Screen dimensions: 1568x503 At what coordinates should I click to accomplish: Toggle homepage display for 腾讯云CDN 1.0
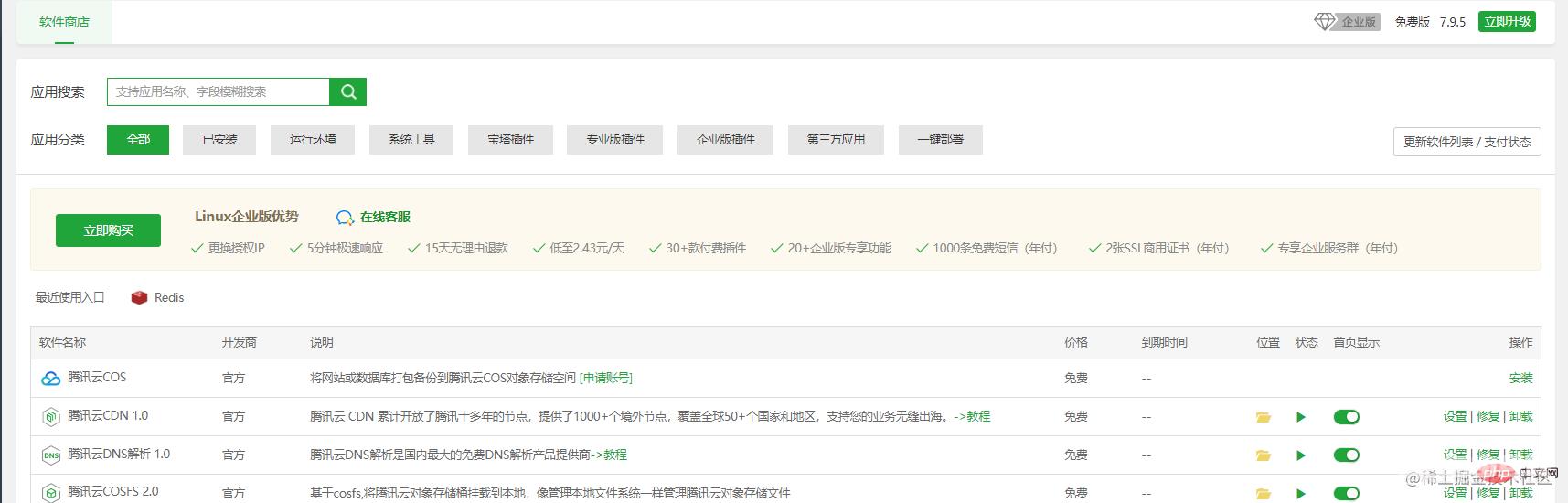[1346, 417]
